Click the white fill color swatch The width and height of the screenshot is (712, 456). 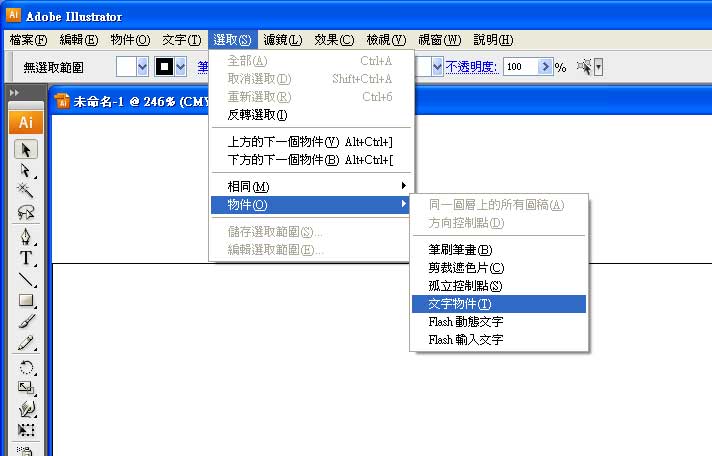click(x=126, y=67)
